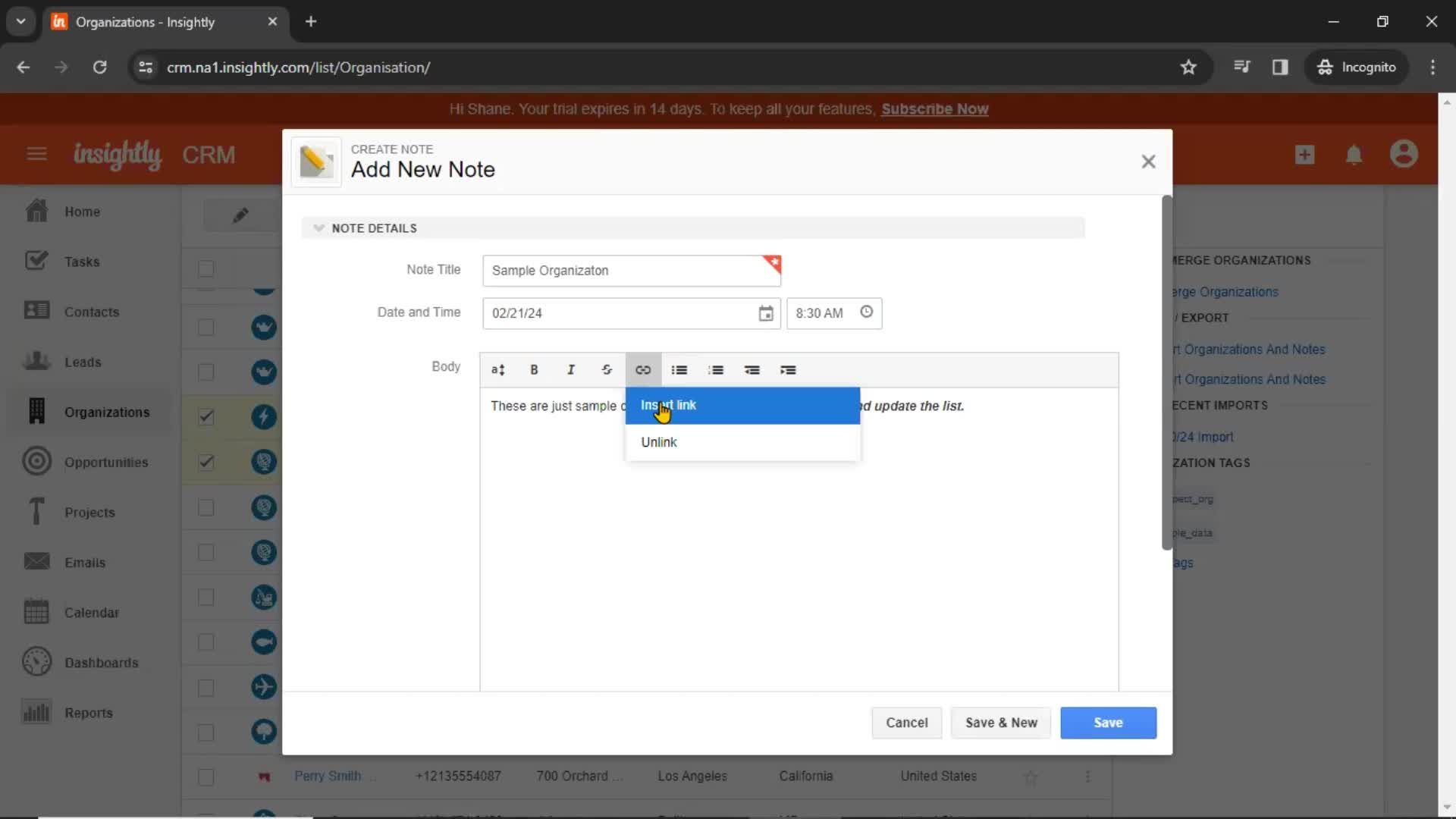Select ordered list formatting icon
The height and width of the screenshot is (819, 1456).
(x=716, y=370)
